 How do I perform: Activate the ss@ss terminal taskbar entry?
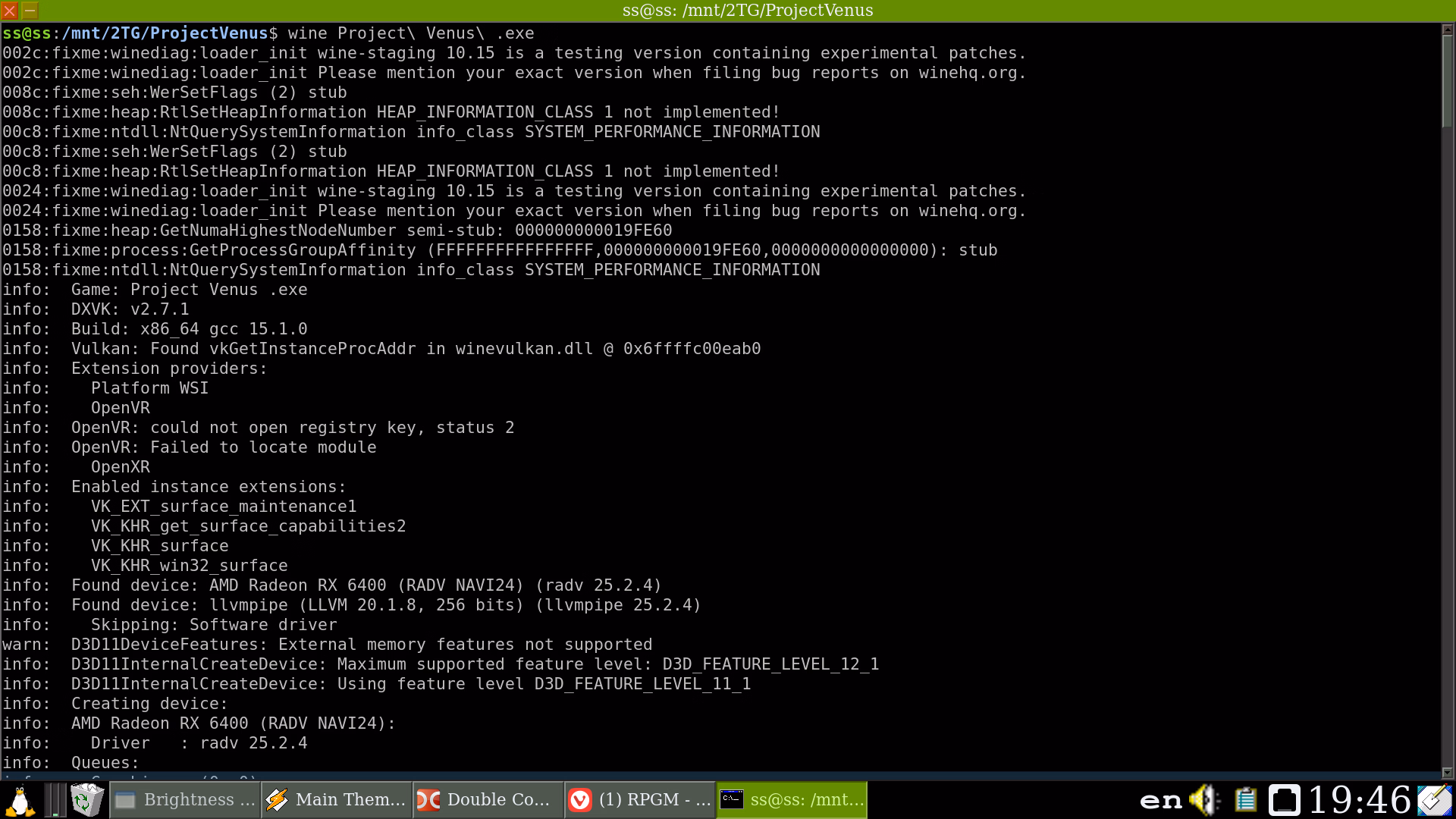pos(791,800)
